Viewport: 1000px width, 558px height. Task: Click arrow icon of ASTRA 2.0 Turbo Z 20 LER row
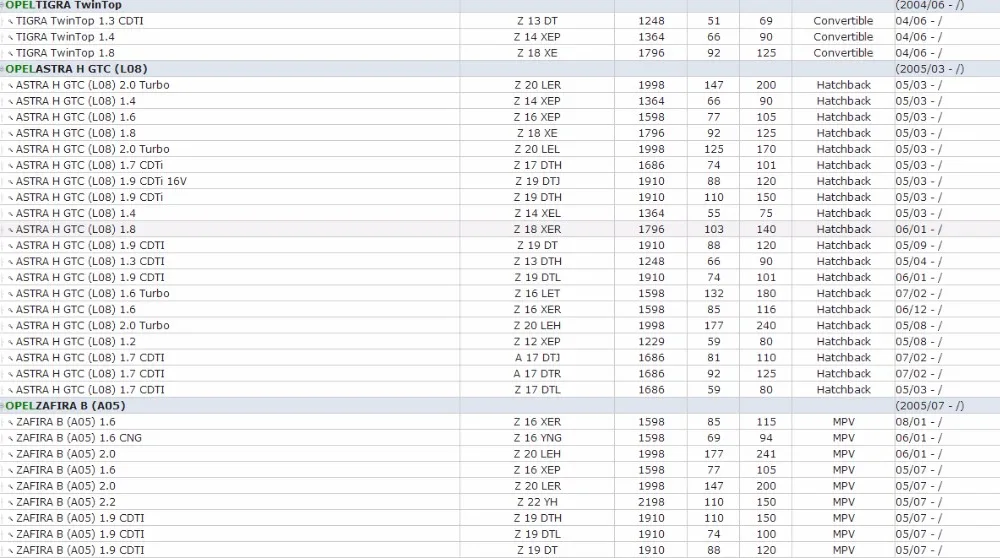[10, 85]
